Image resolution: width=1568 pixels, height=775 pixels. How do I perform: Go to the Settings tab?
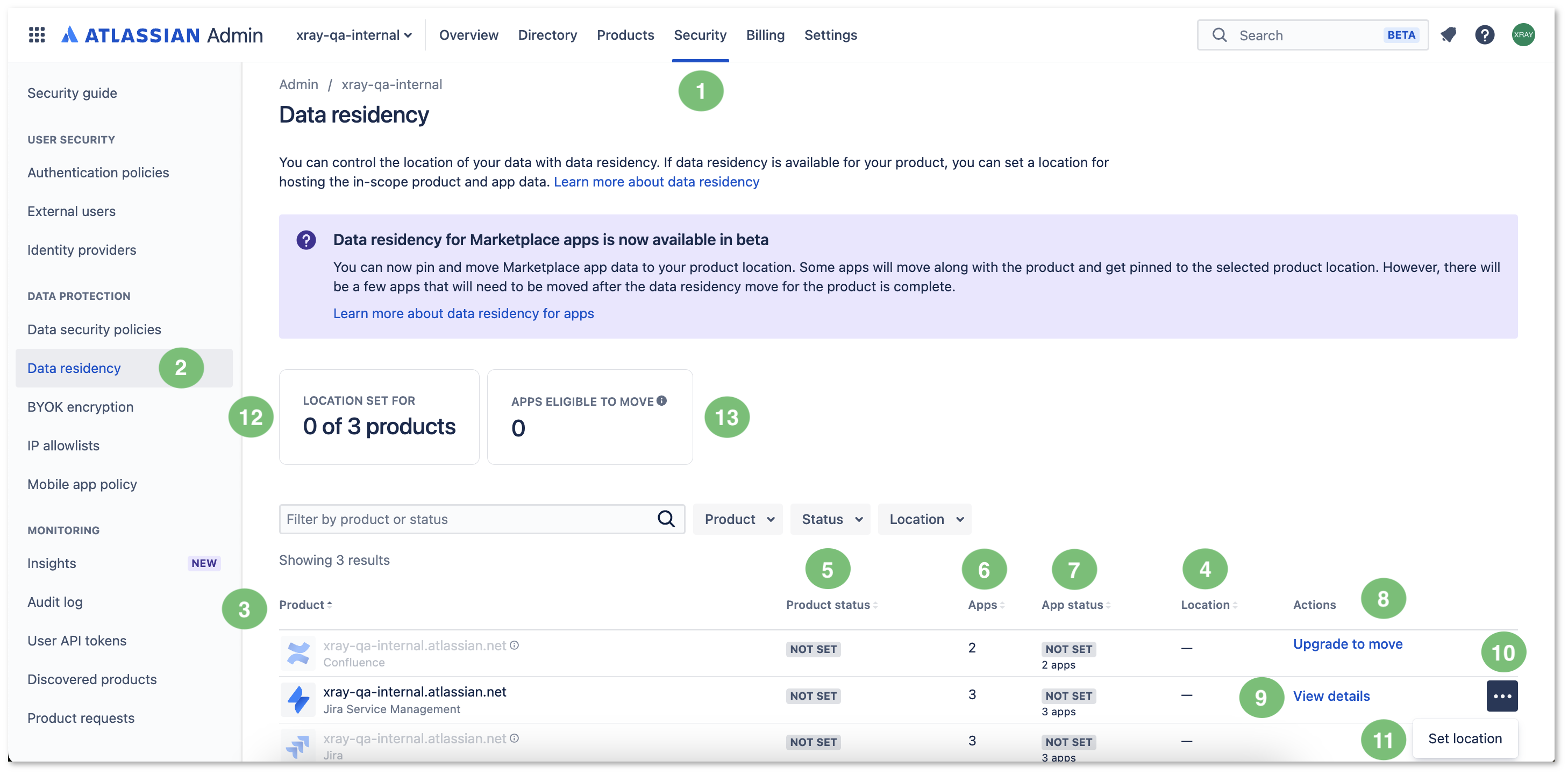(830, 35)
